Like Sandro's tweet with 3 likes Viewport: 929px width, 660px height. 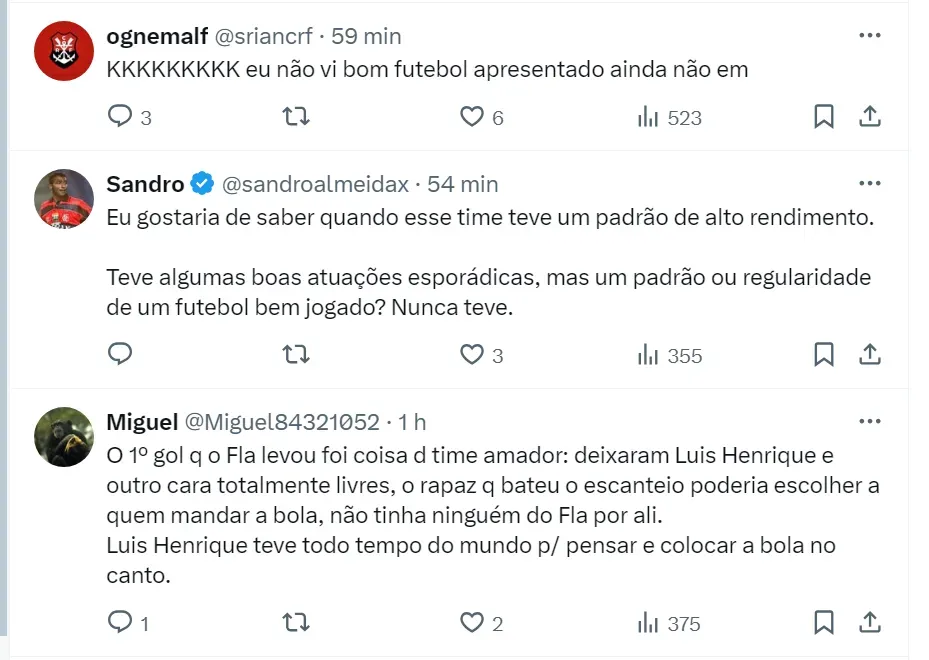tap(471, 354)
